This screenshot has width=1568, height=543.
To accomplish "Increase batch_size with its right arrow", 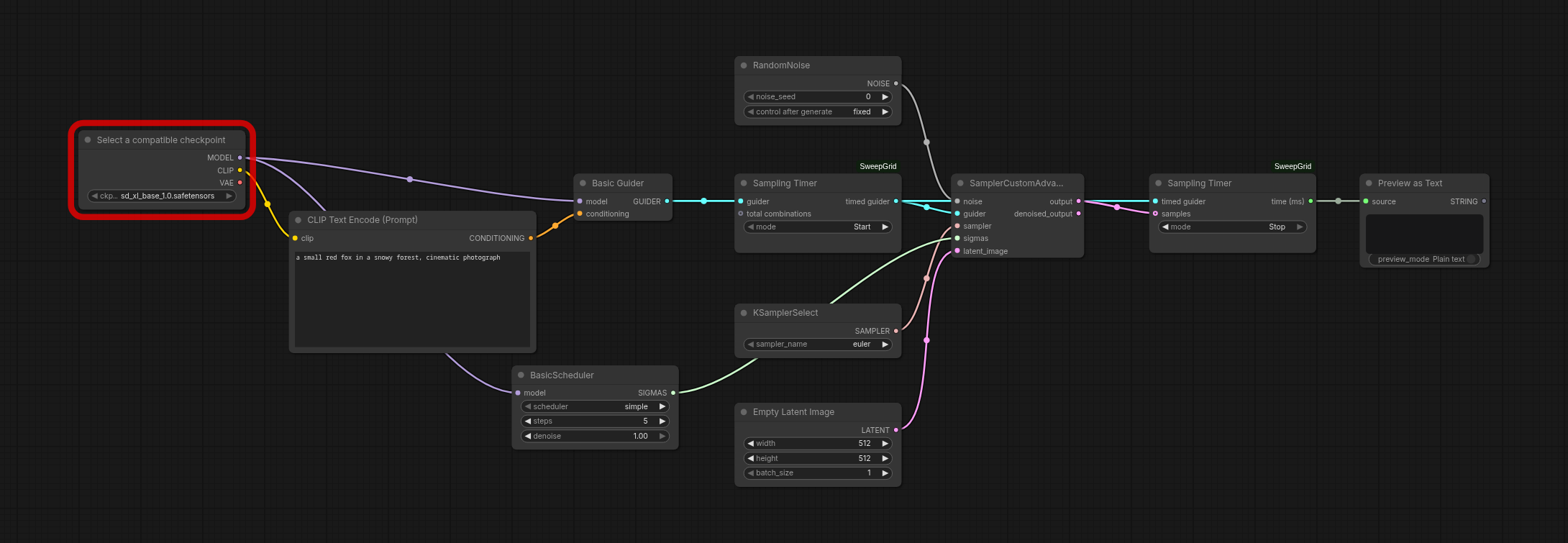I will (885, 473).
